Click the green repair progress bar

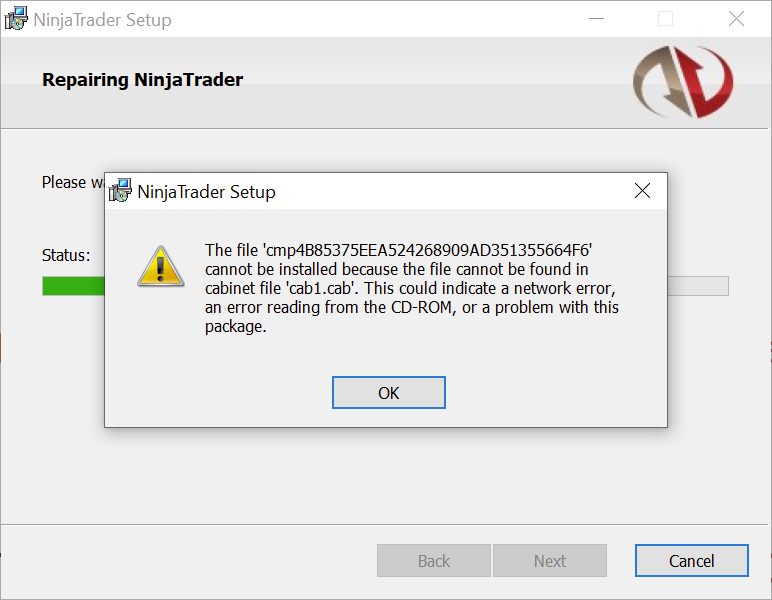click(73, 286)
